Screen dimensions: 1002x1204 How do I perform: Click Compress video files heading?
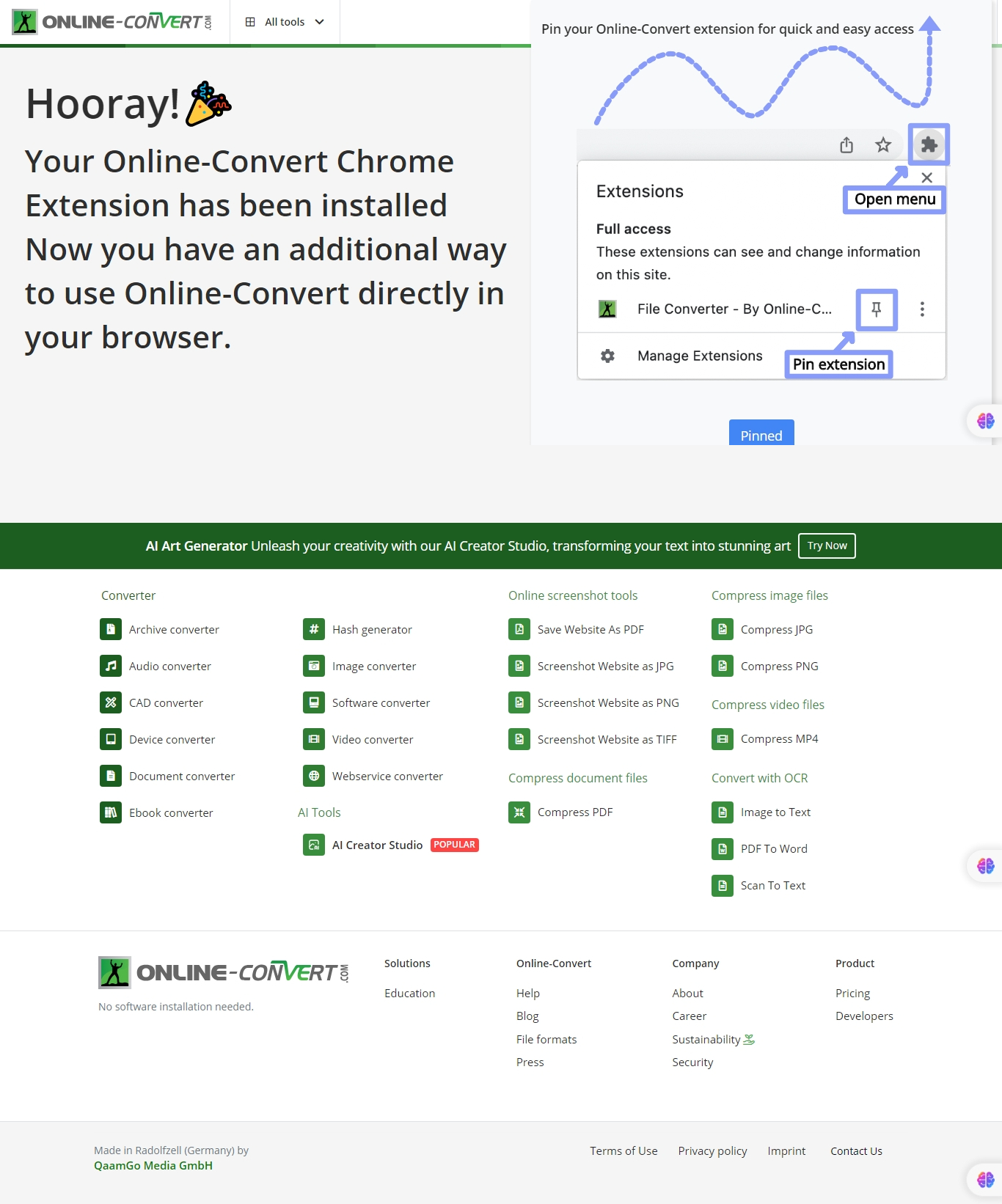pos(768,705)
